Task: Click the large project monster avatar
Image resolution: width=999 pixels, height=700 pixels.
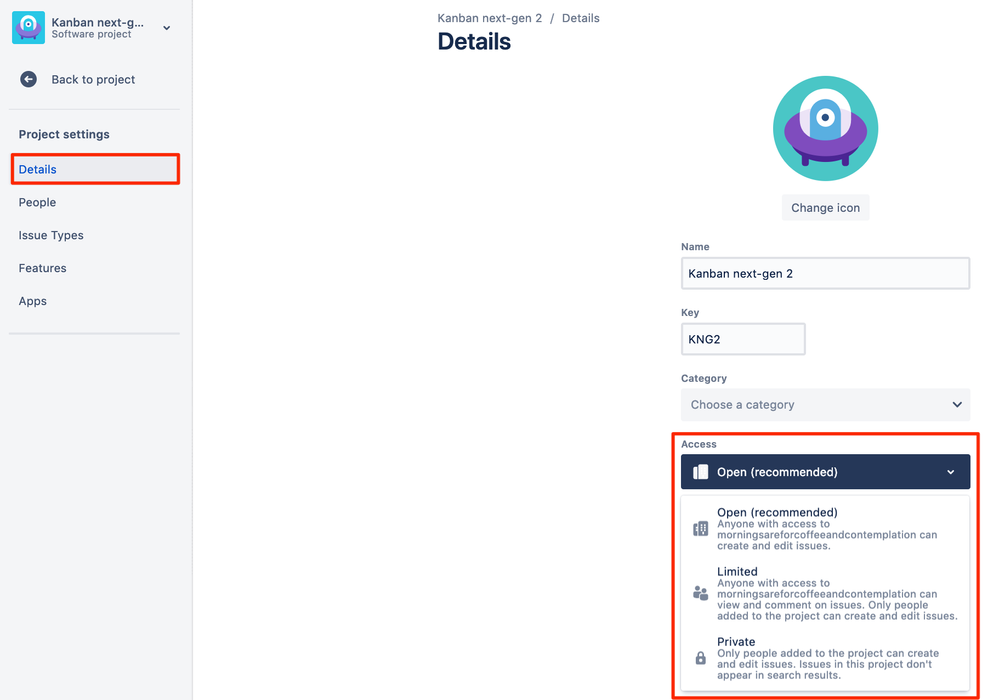Action: point(825,128)
